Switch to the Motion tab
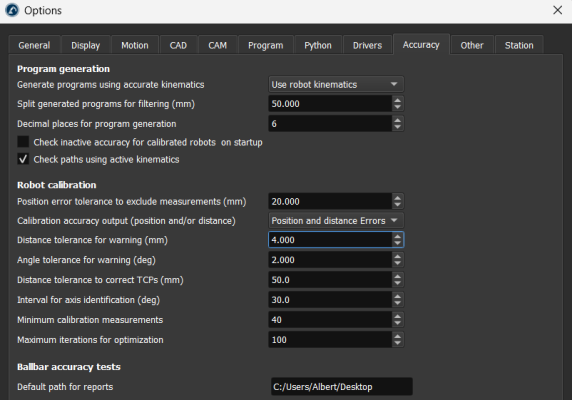Image resolution: width=572 pixels, height=400 pixels. [x=135, y=45]
